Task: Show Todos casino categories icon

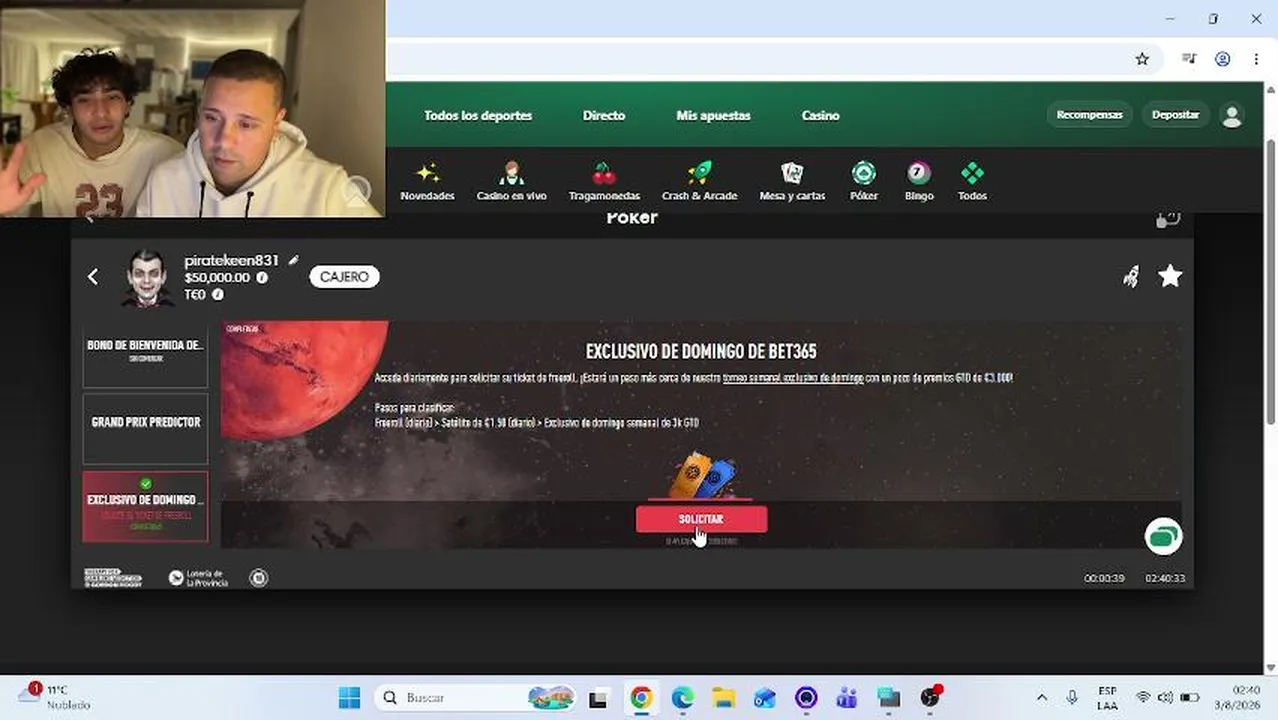Action: [972, 174]
